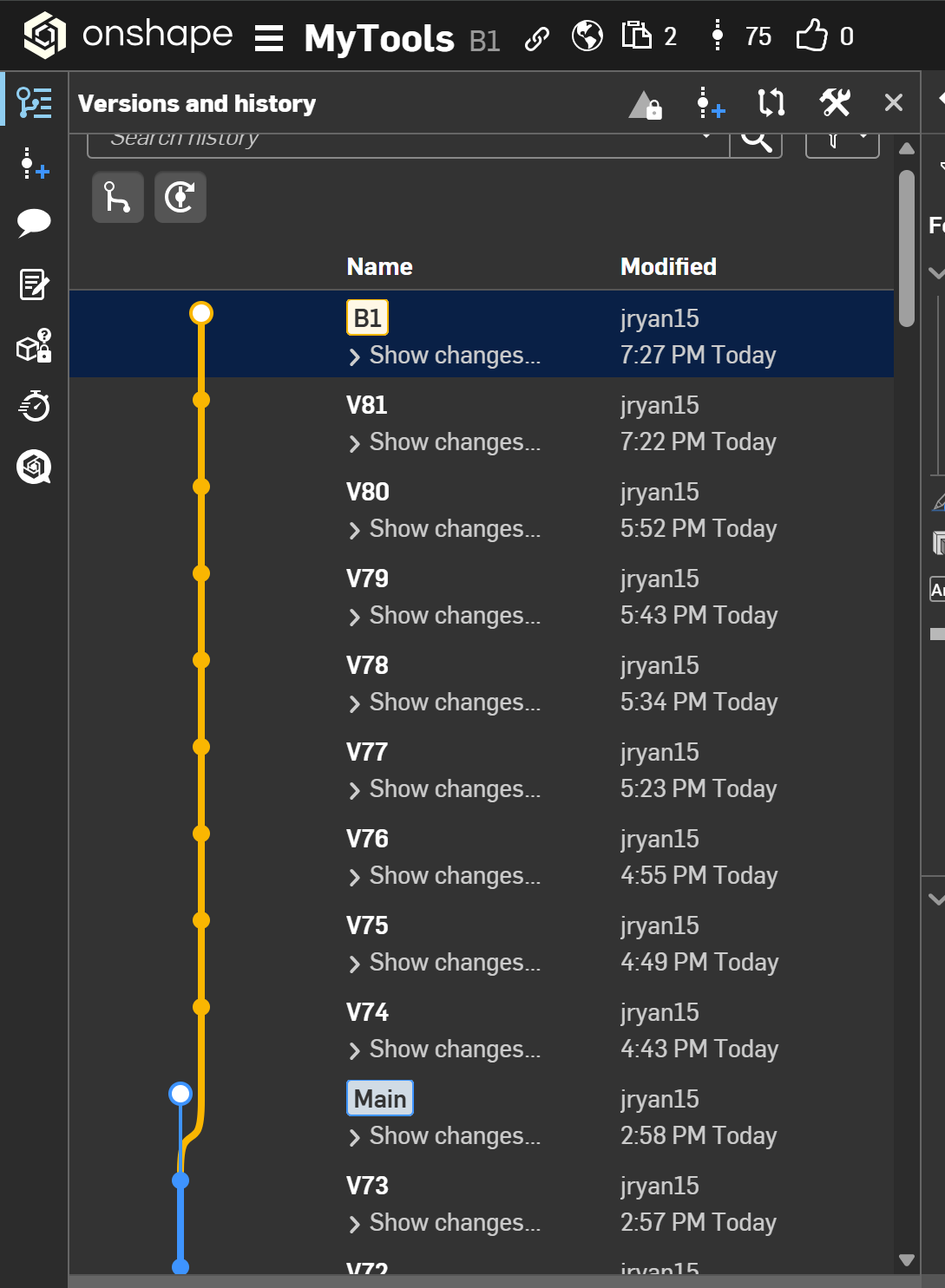Image resolution: width=945 pixels, height=1288 pixels.
Task: Click the compare versions arrows icon
Action: [x=771, y=103]
